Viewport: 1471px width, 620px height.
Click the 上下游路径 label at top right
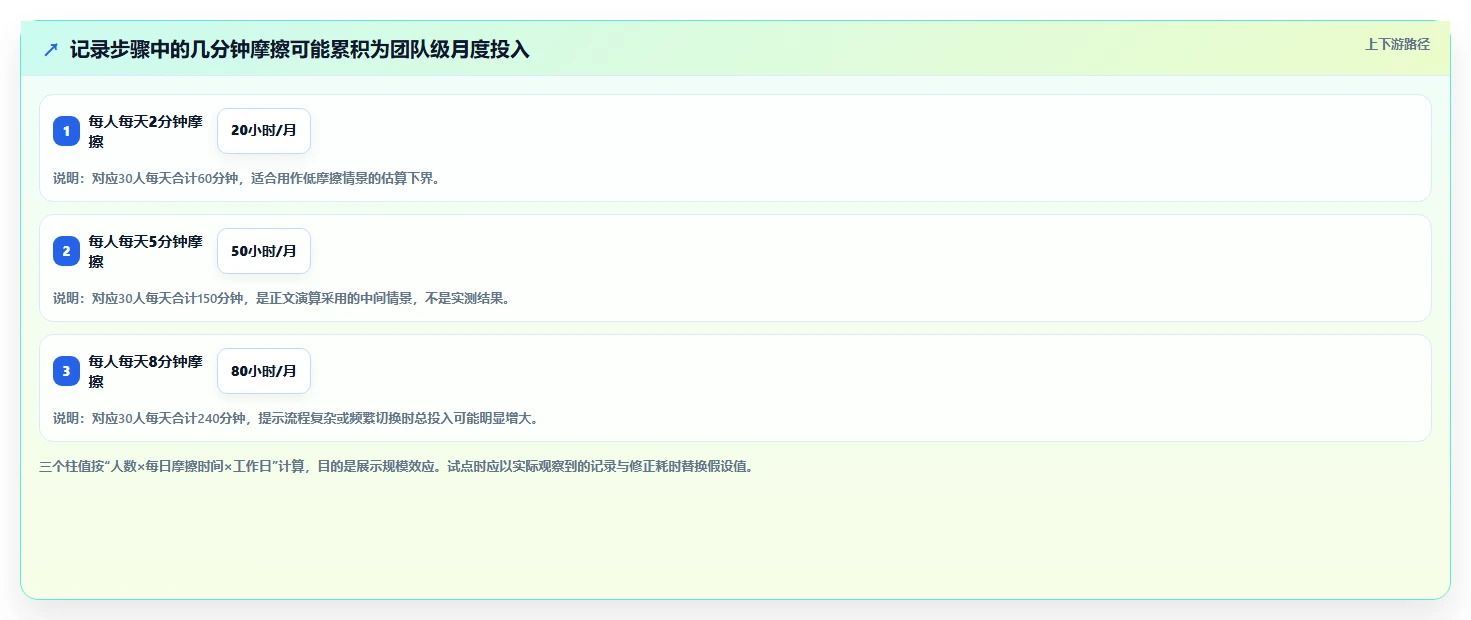point(1397,44)
